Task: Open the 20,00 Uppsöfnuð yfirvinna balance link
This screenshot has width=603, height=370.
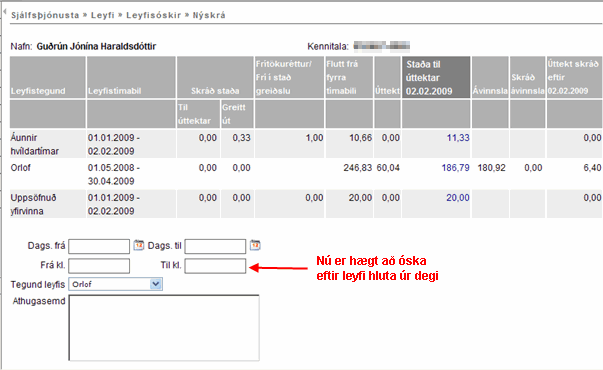Action: 458,198
